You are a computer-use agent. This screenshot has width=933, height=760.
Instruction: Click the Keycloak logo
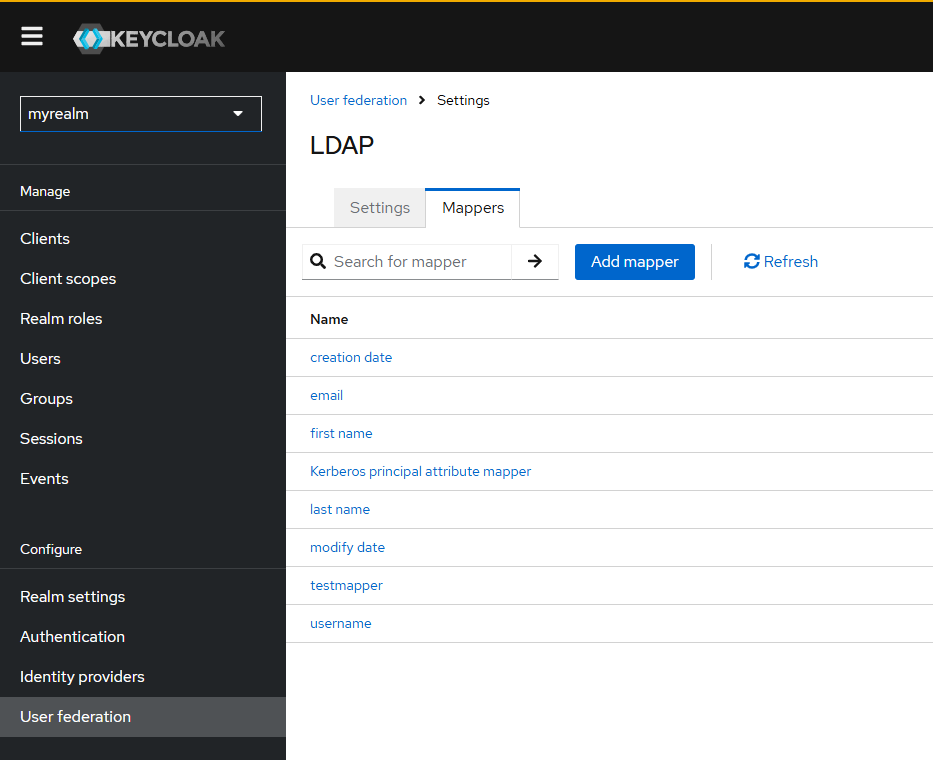click(x=149, y=39)
